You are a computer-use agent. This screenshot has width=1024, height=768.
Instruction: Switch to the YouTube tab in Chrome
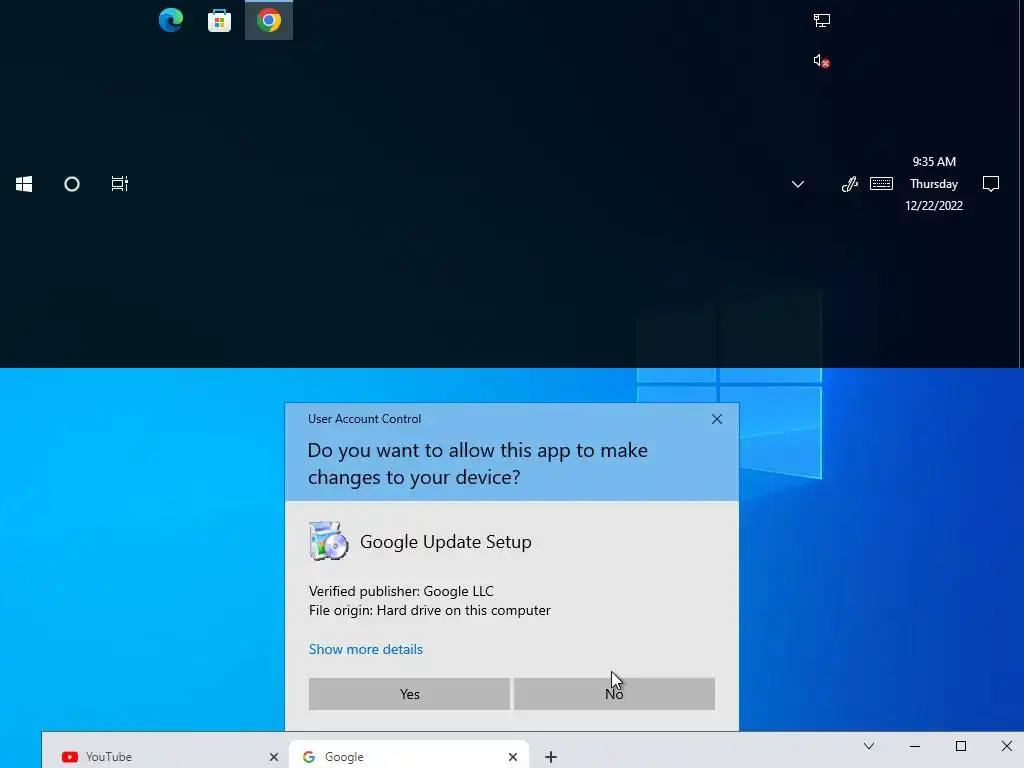point(167,756)
